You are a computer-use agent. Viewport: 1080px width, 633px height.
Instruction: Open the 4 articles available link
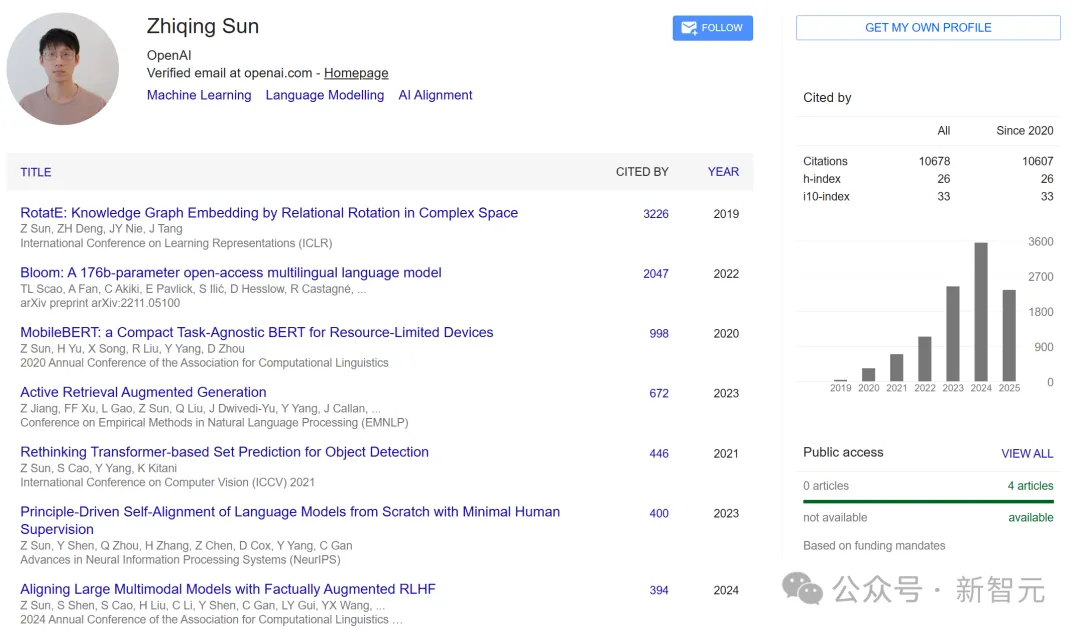click(x=1030, y=486)
